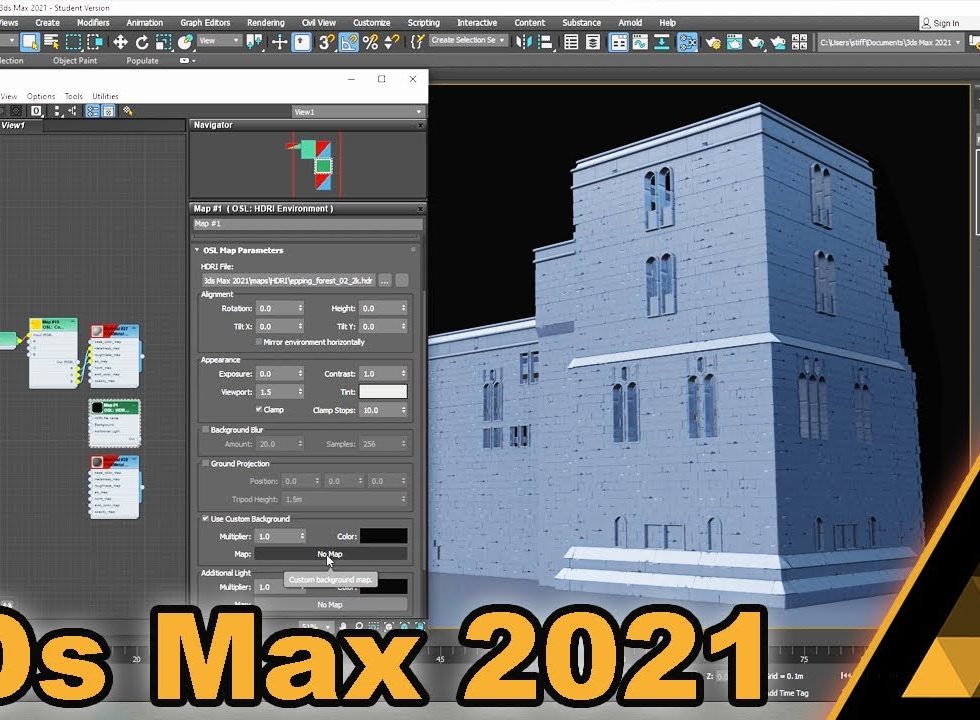The width and height of the screenshot is (980, 720).
Task: Open Select by Name tool
Action: pyautogui.click(x=52, y=42)
